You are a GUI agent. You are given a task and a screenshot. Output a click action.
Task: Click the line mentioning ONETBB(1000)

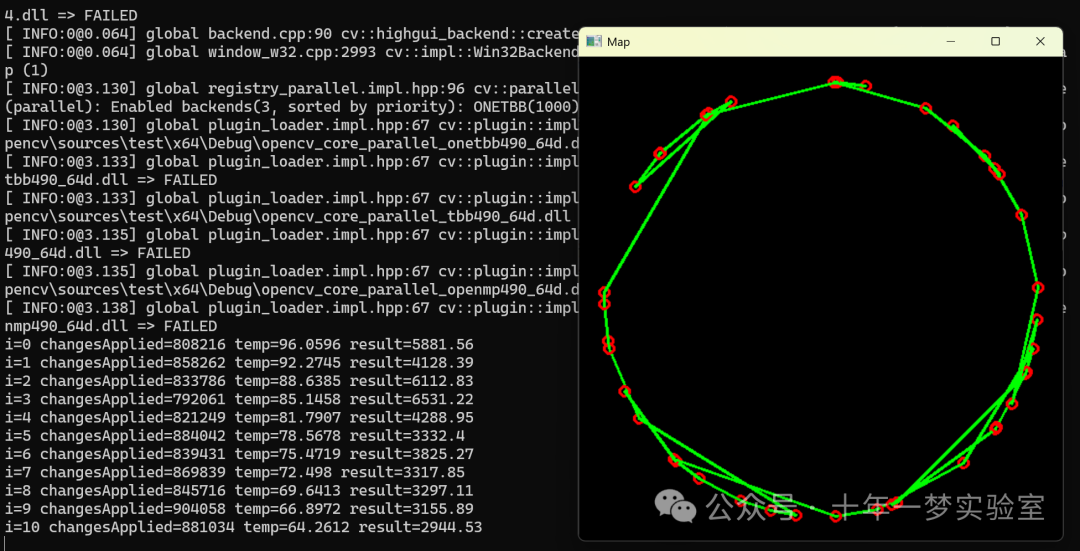click(291, 107)
